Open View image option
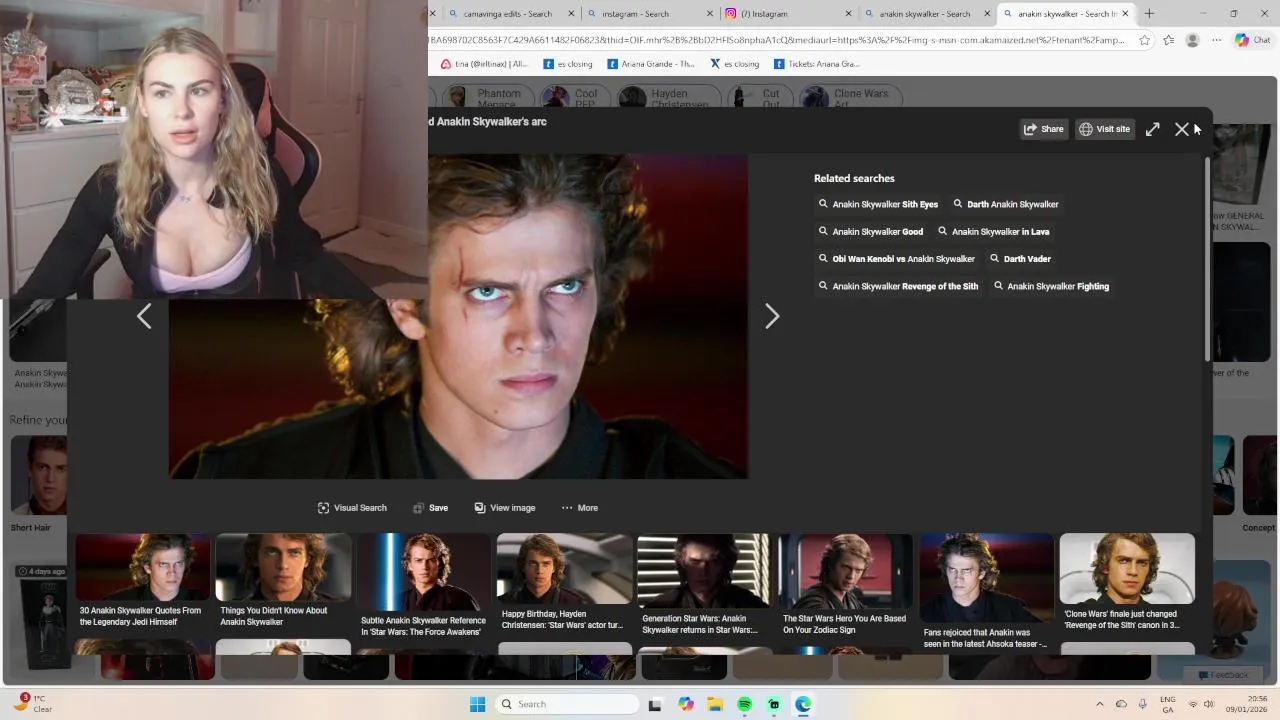 (x=505, y=508)
